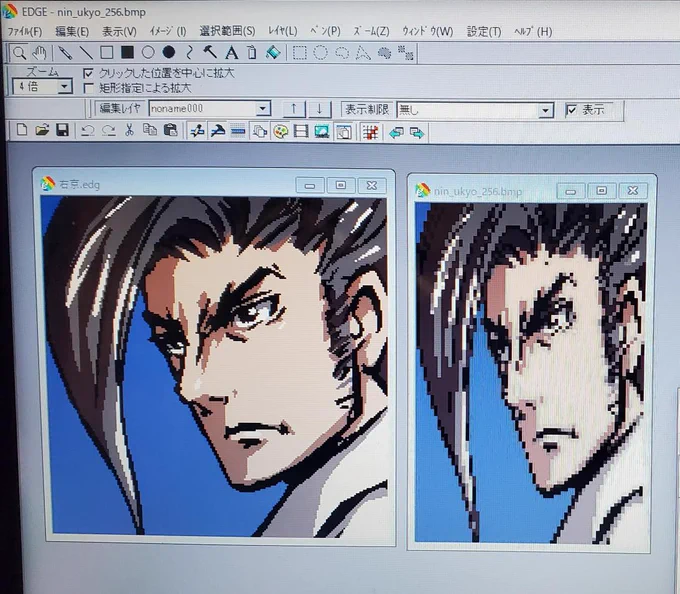Select the straight line tool
The image size is (680, 594).
click(86, 53)
